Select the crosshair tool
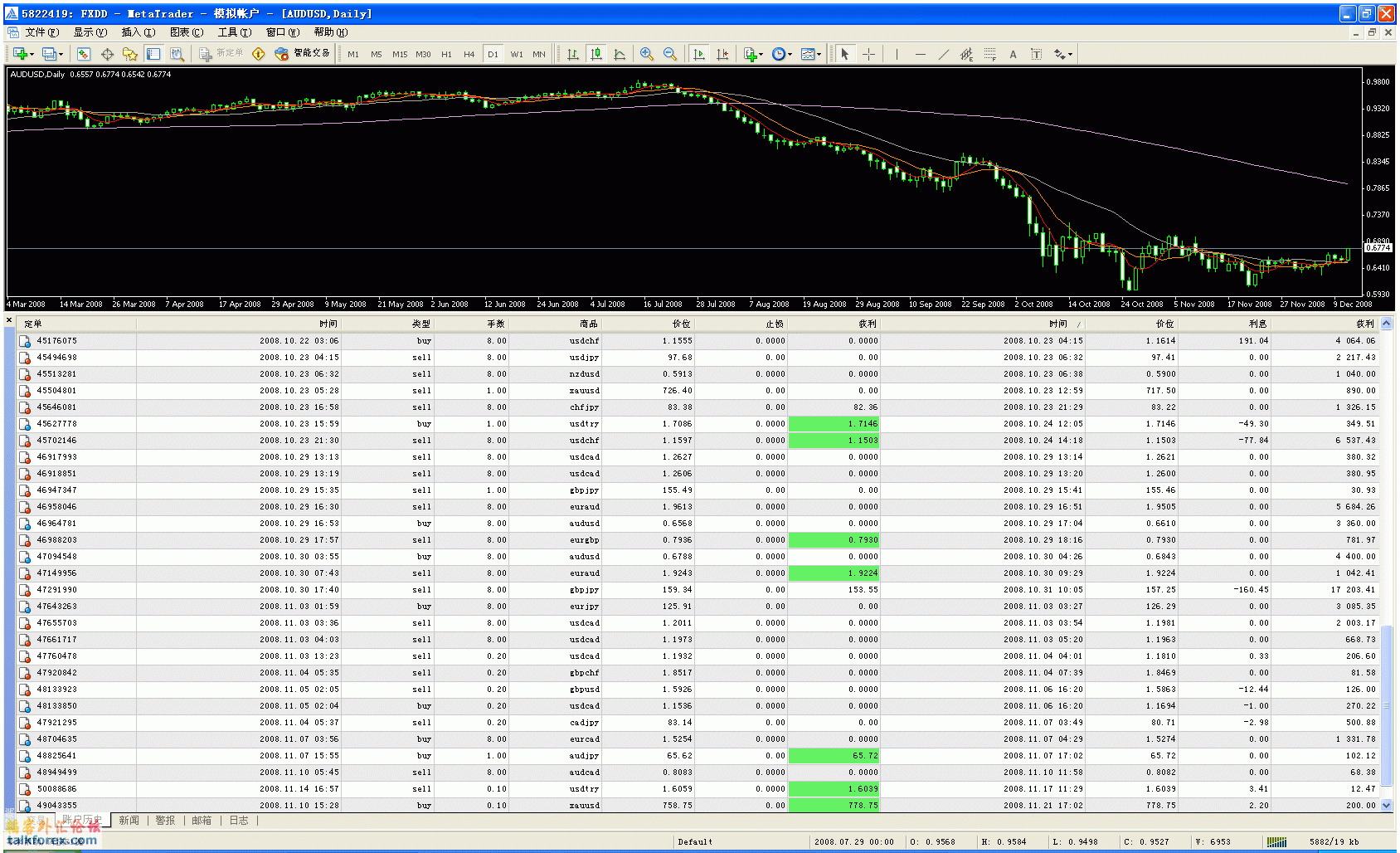Image resolution: width=1400 pixels, height=853 pixels. (x=868, y=54)
